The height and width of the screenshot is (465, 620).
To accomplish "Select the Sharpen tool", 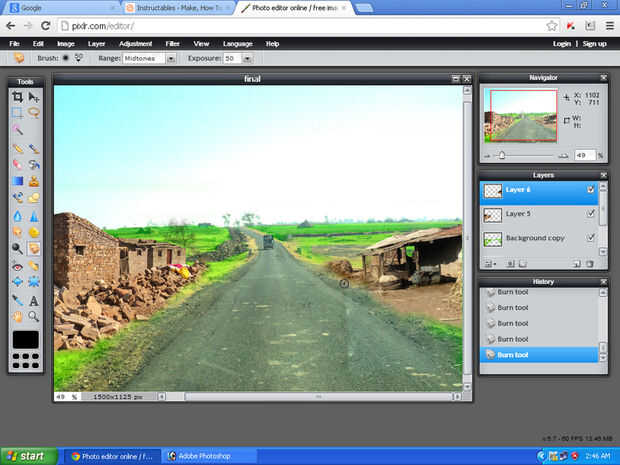I will pyautogui.click(x=34, y=216).
